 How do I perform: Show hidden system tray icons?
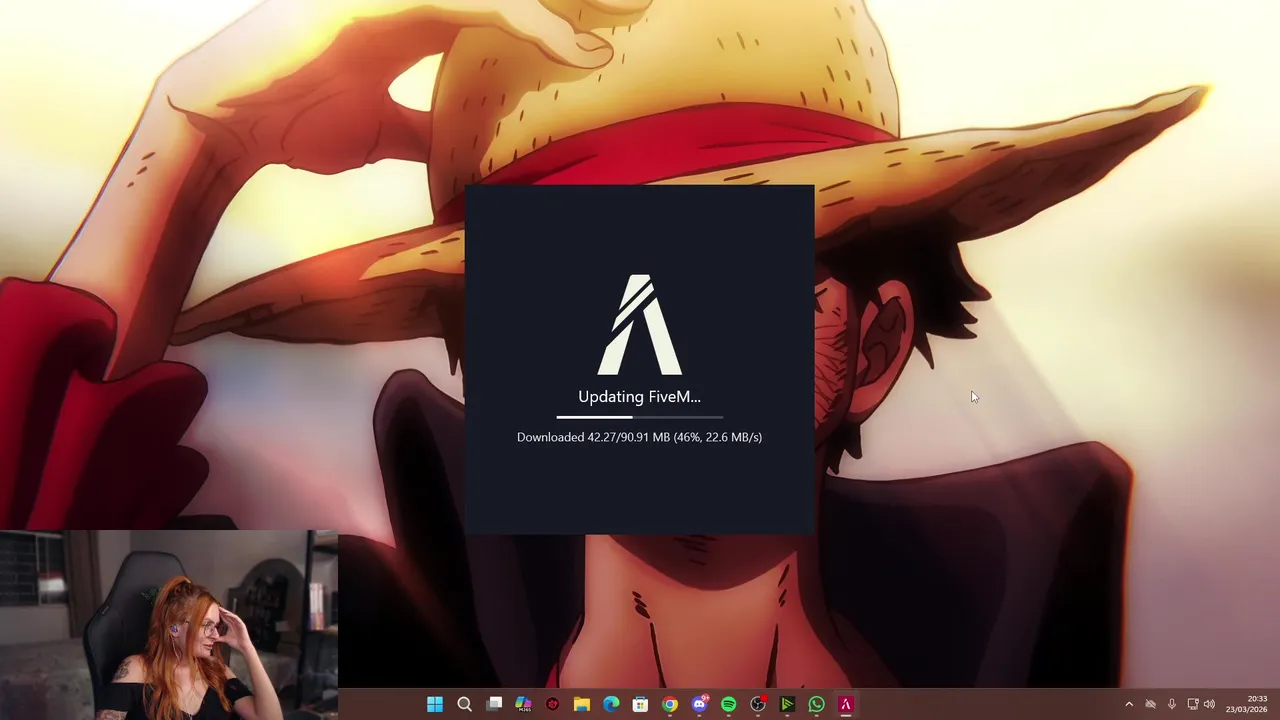[x=1129, y=704]
